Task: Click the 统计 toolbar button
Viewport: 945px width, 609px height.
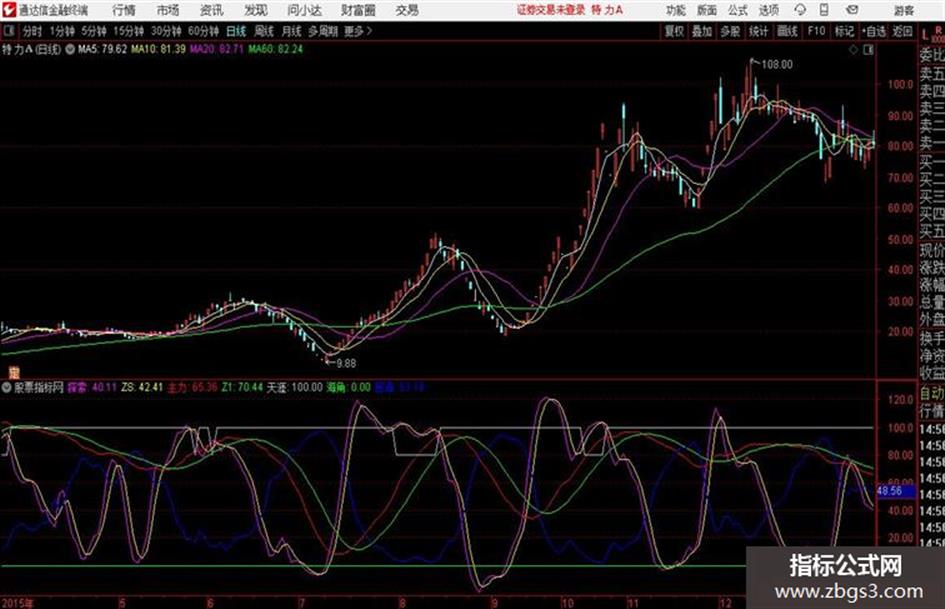Action: 758,31
